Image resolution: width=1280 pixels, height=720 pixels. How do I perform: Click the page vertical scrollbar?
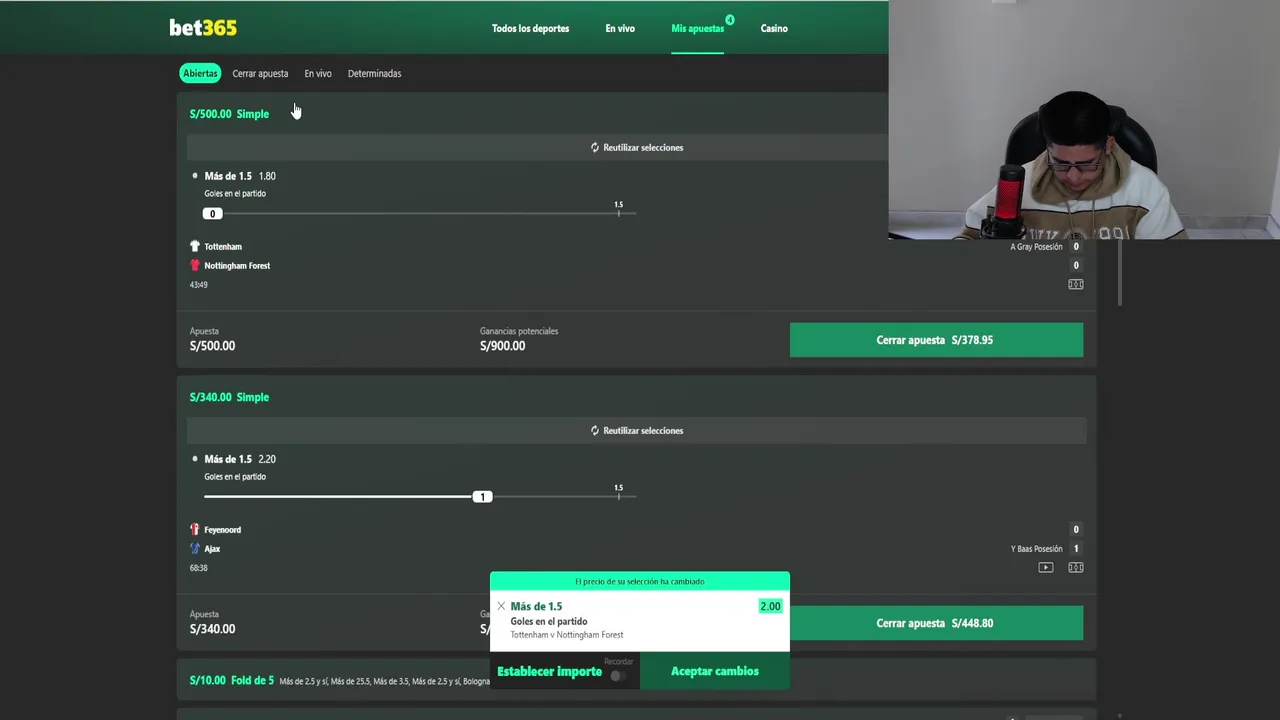1119,272
